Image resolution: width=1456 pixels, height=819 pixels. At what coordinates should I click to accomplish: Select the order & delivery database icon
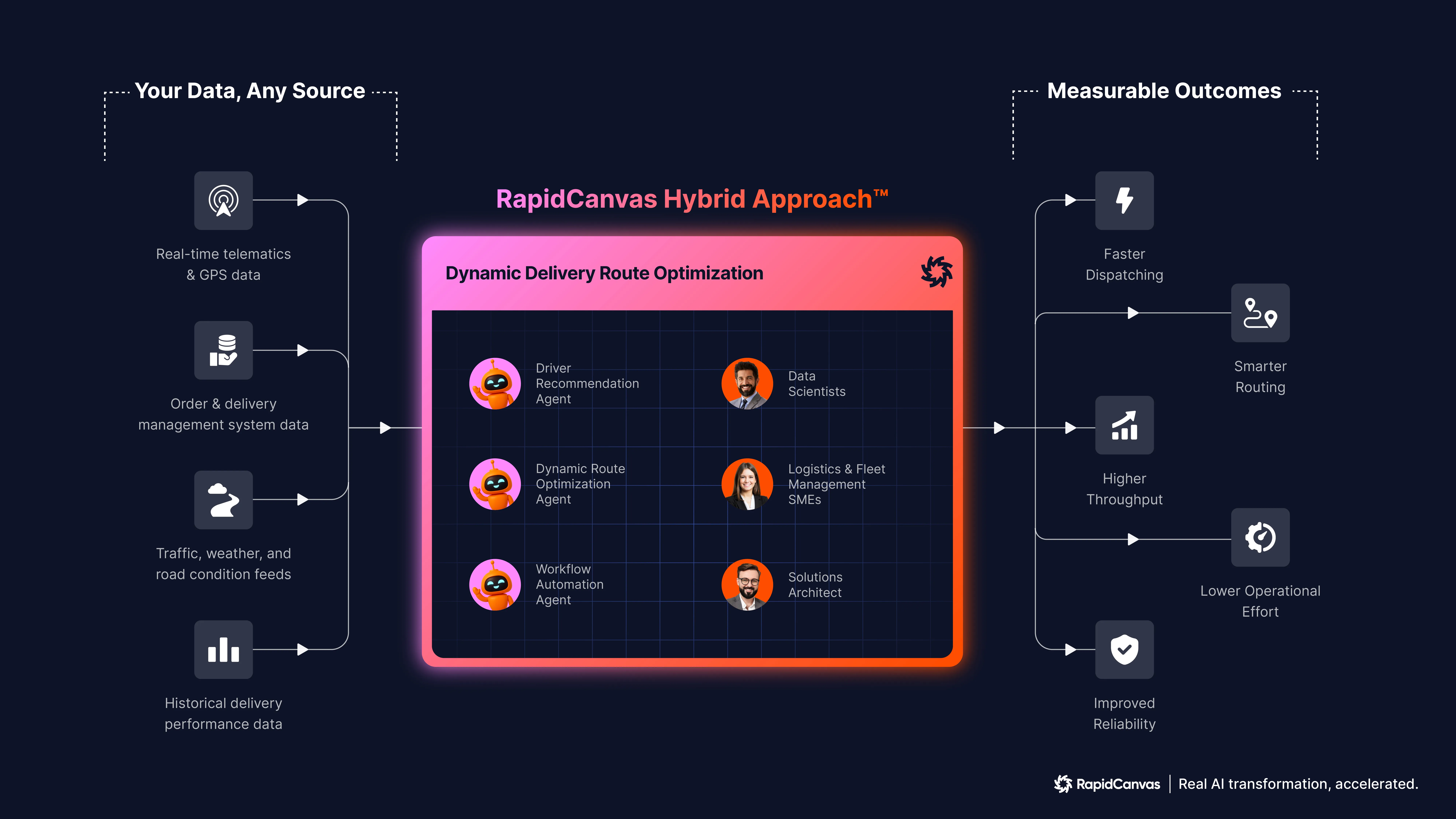pyautogui.click(x=223, y=350)
